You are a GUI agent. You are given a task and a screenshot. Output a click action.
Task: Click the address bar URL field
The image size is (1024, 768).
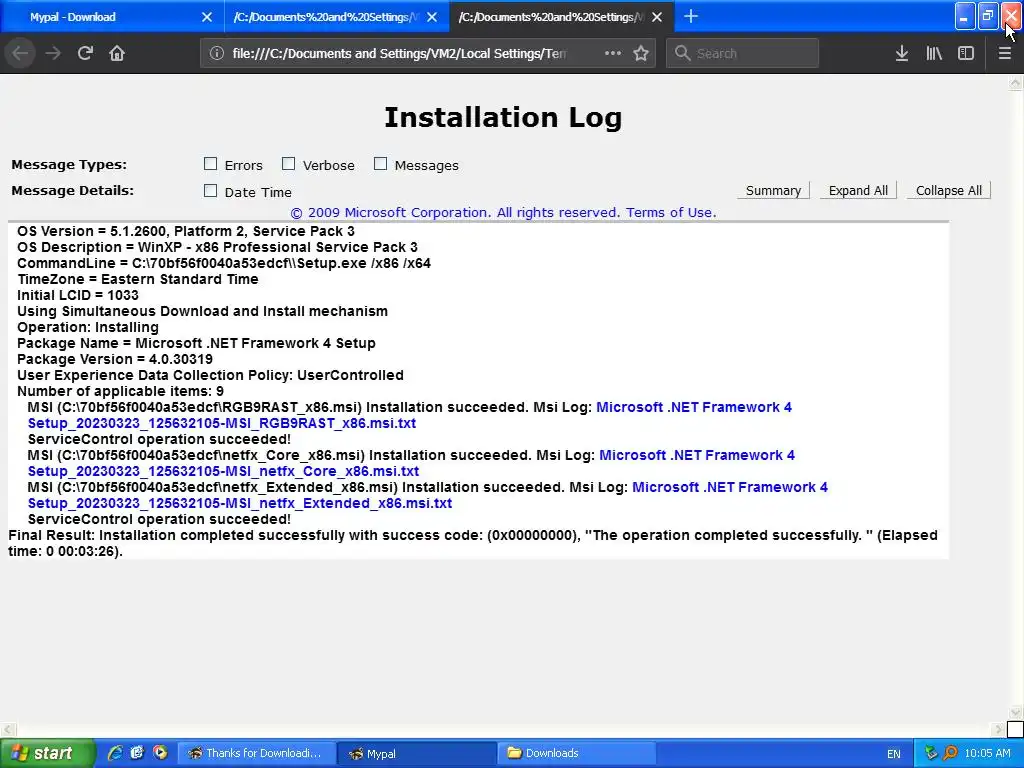400,54
